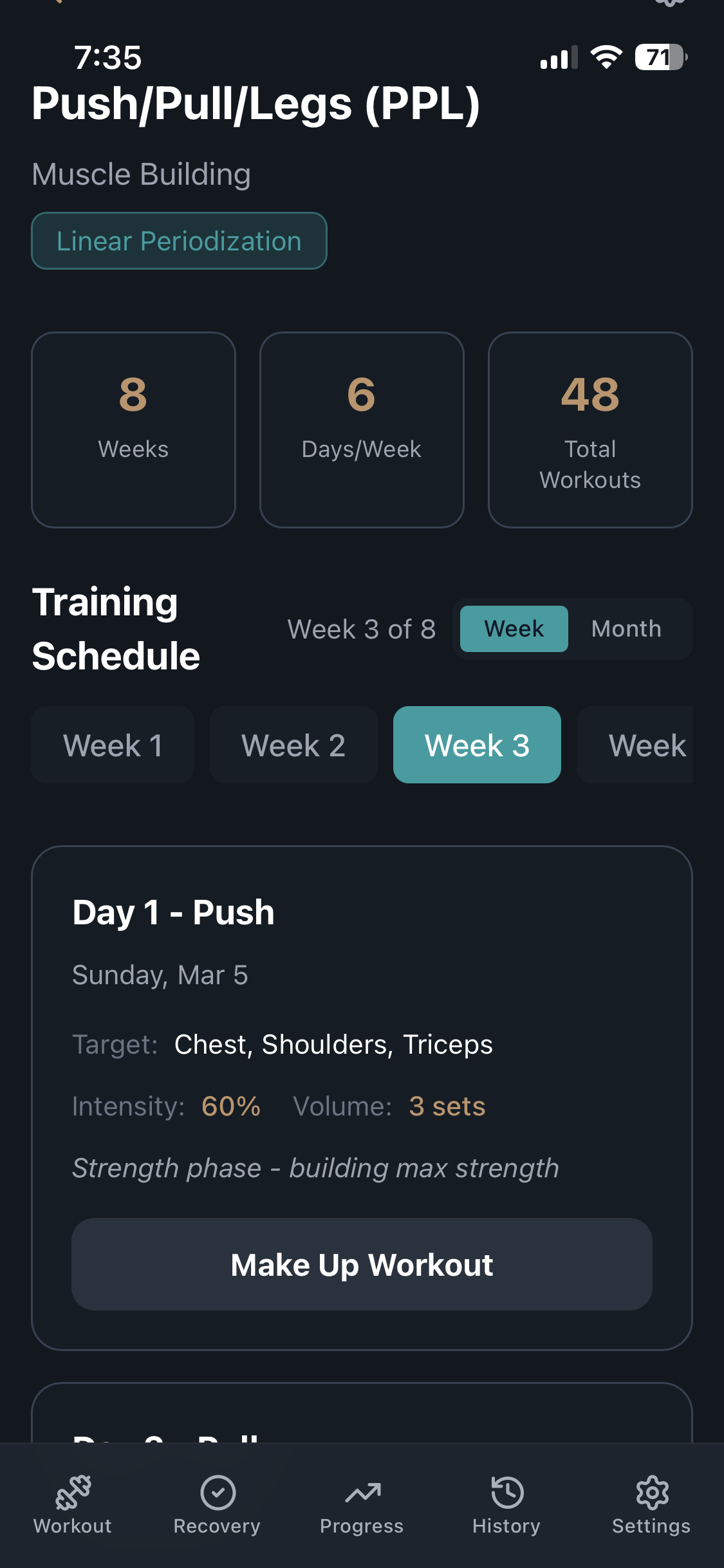The width and height of the screenshot is (724, 1568).
Task: Reselect the highlighted Week 3 tab
Action: (477, 745)
